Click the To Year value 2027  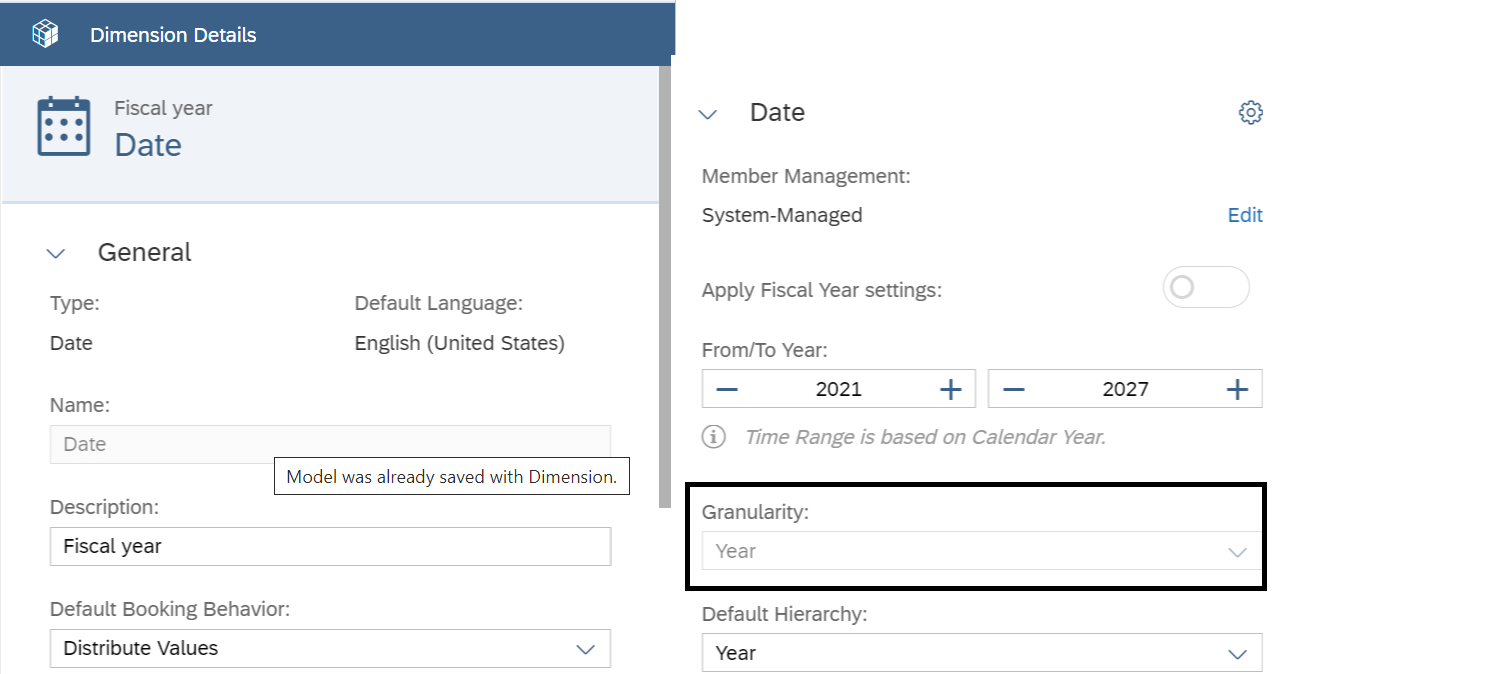(x=1125, y=389)
